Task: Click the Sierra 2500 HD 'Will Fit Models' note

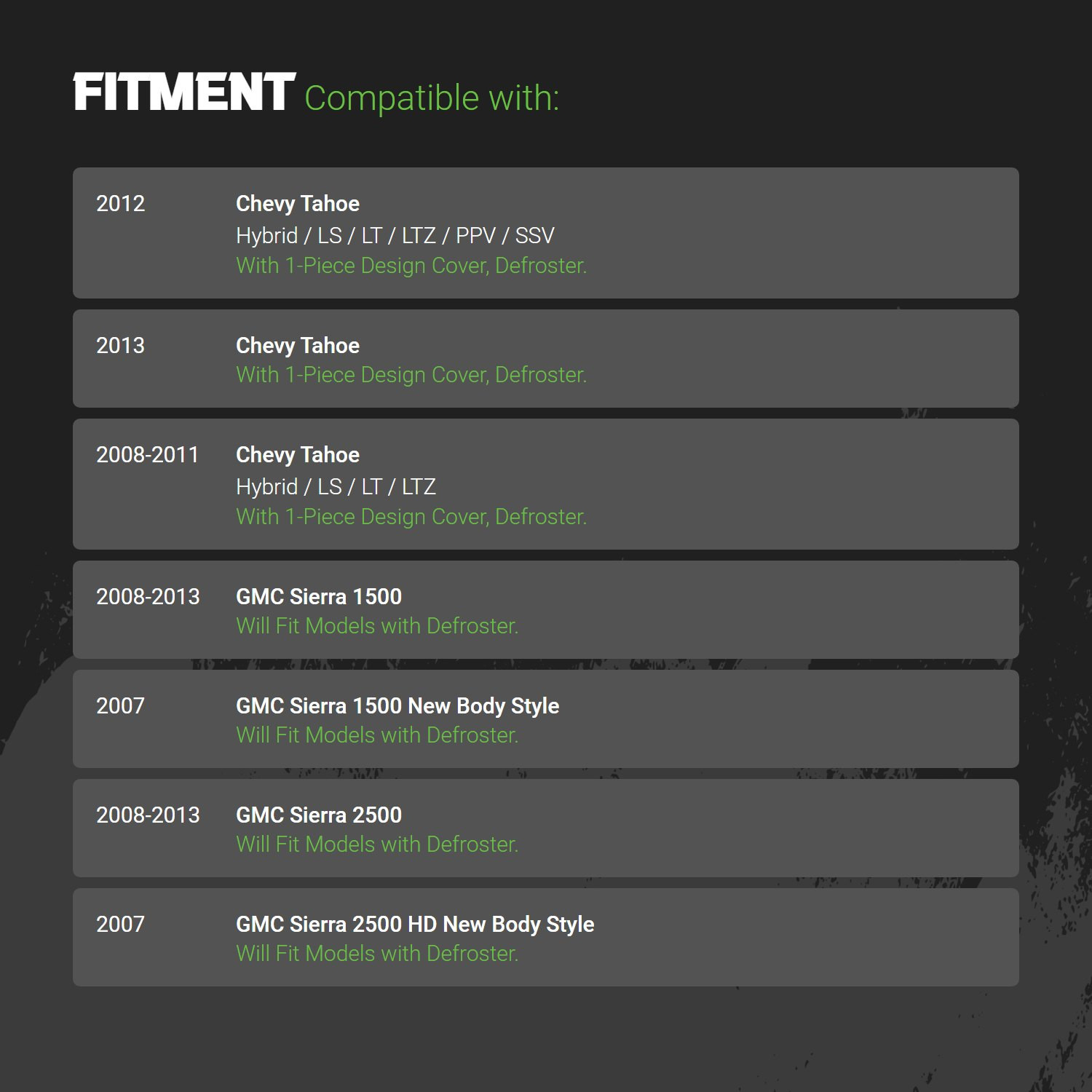Action: [x=377, y=954]
